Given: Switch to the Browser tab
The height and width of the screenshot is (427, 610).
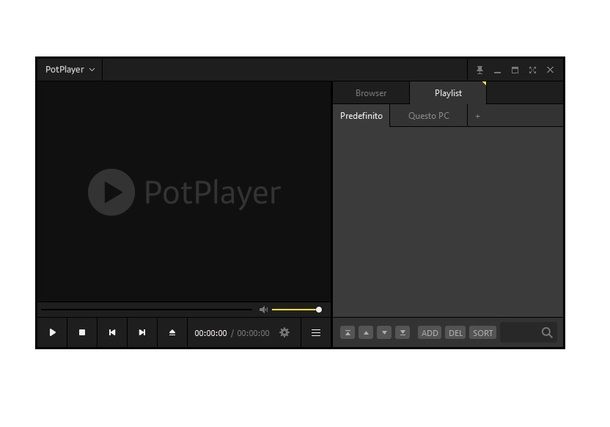Looking at the screenshot, I should point(371,93).
